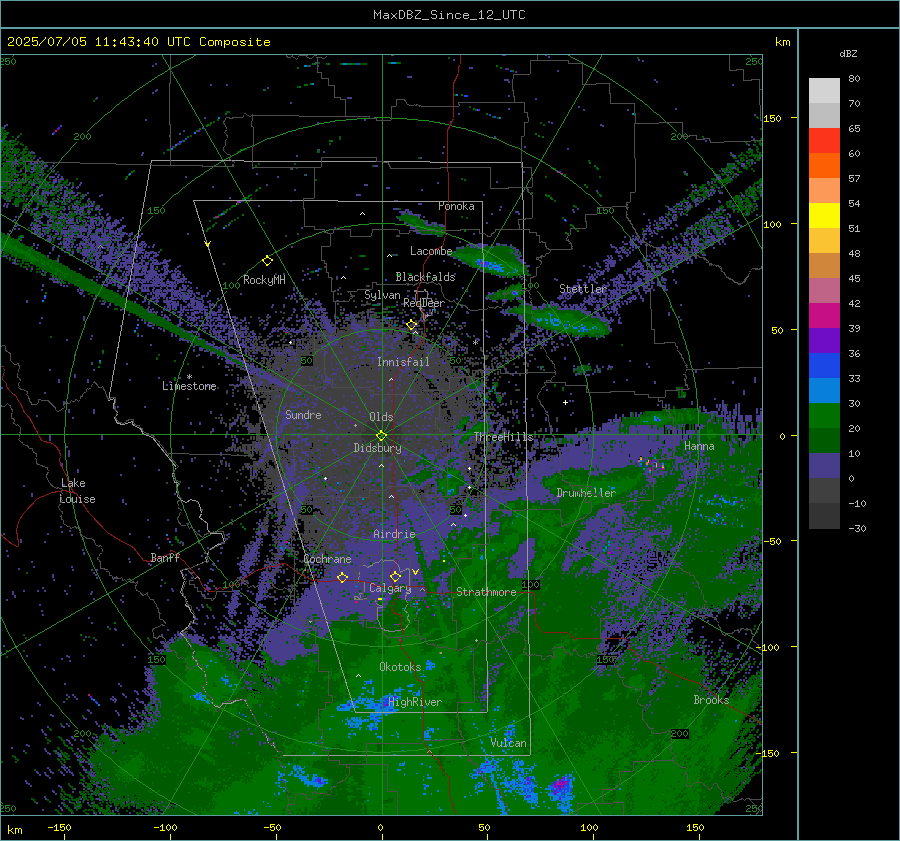Screen dimensions: 900x841
Task: Select the Okotoks label
Action: point(400,667)
